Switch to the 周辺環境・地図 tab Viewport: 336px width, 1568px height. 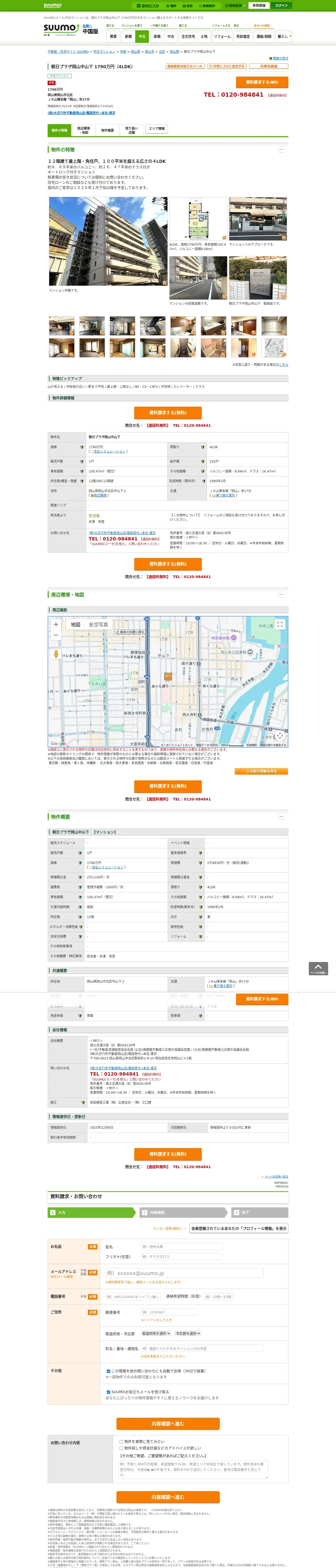[83, 130]
